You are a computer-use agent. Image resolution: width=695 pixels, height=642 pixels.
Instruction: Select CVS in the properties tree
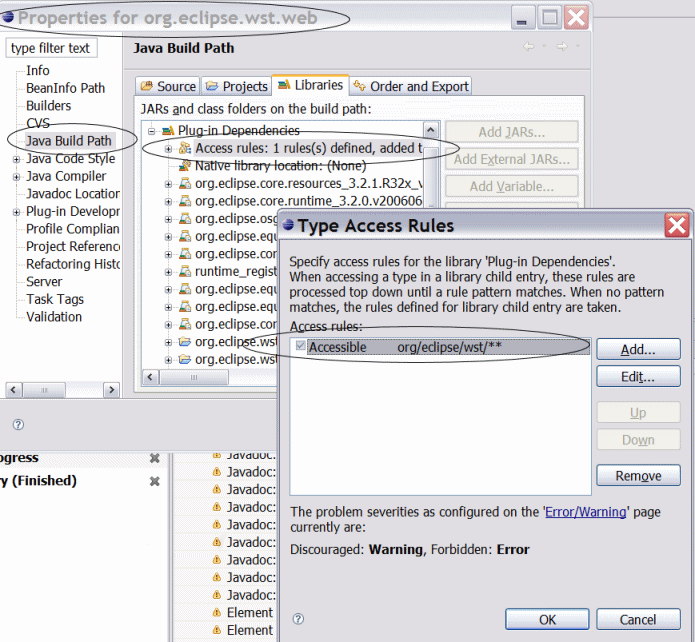pyautogui.click(x=38, y=123)
